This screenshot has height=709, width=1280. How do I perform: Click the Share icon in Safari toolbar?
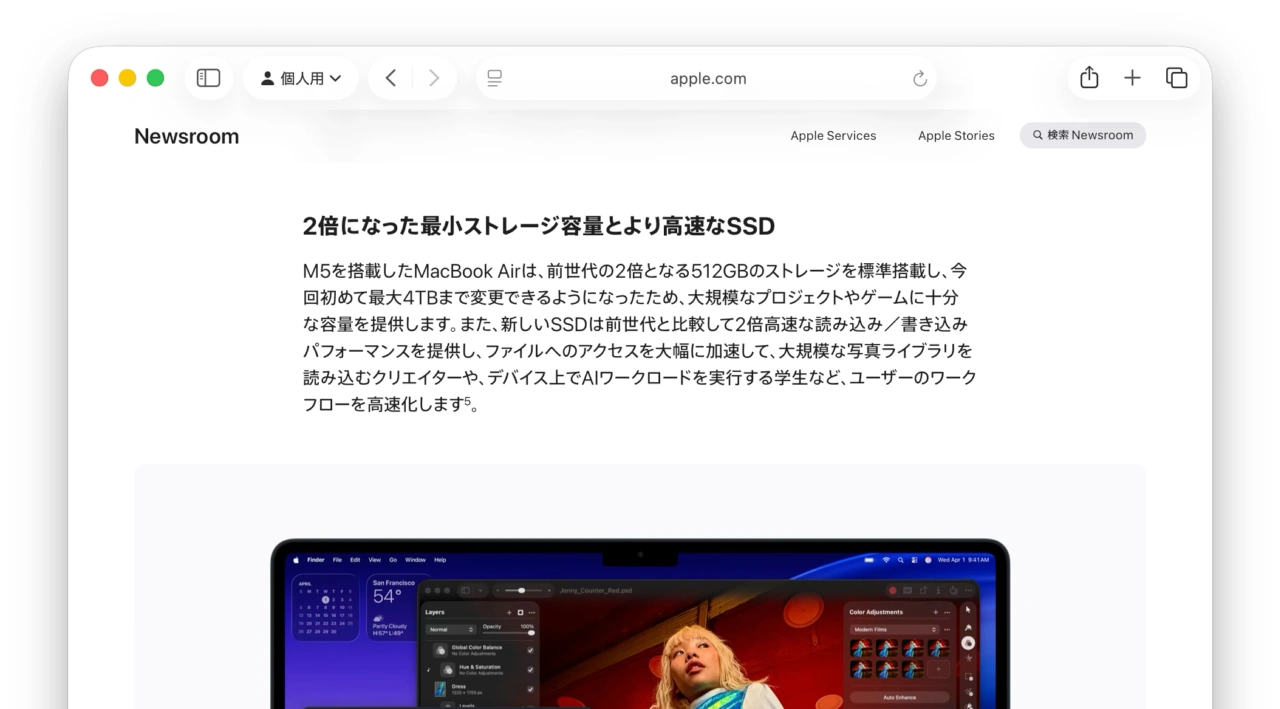pyautogui.click(x=1089, y=77)
